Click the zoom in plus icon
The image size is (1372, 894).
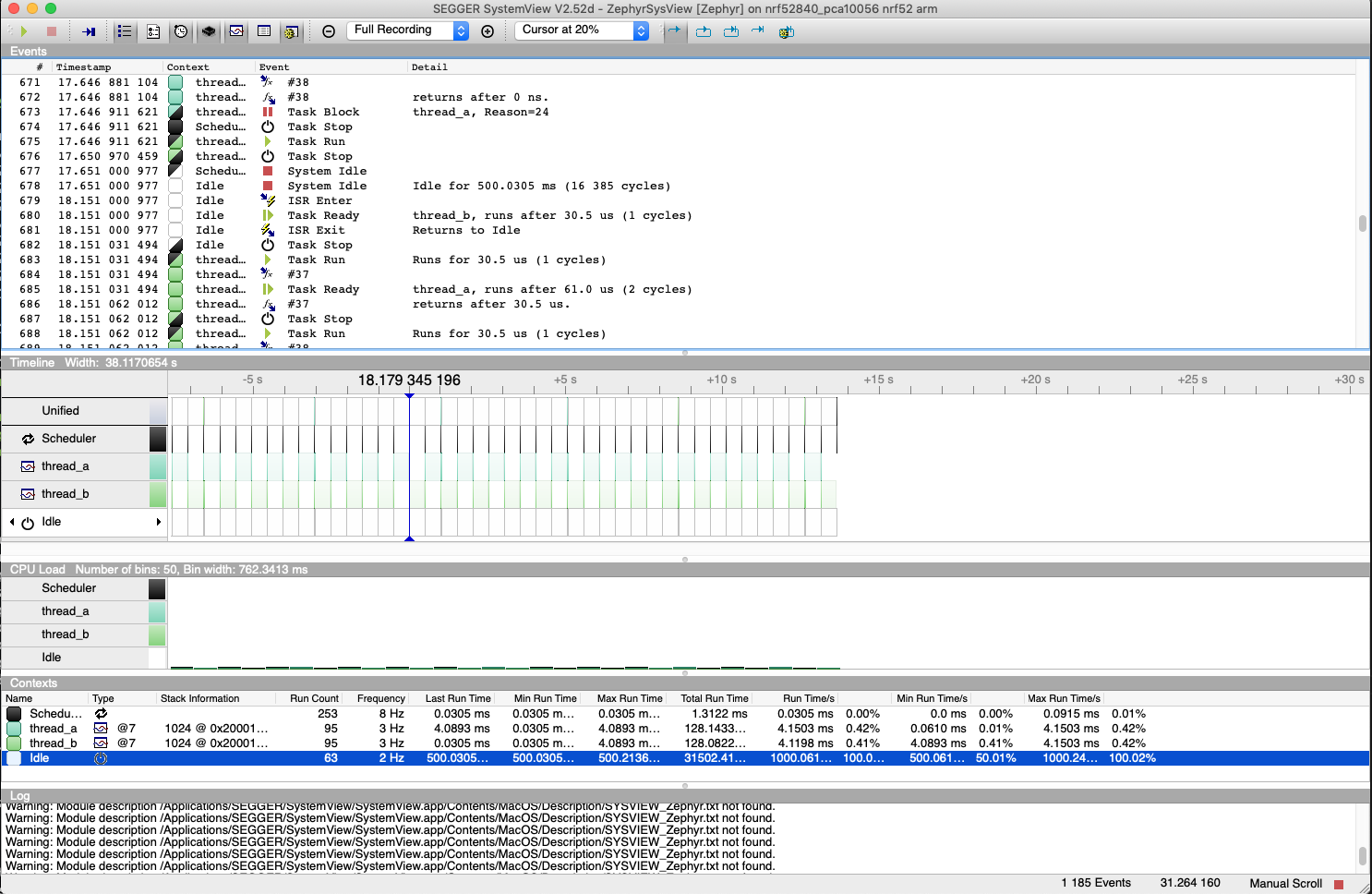pos(487,31)
